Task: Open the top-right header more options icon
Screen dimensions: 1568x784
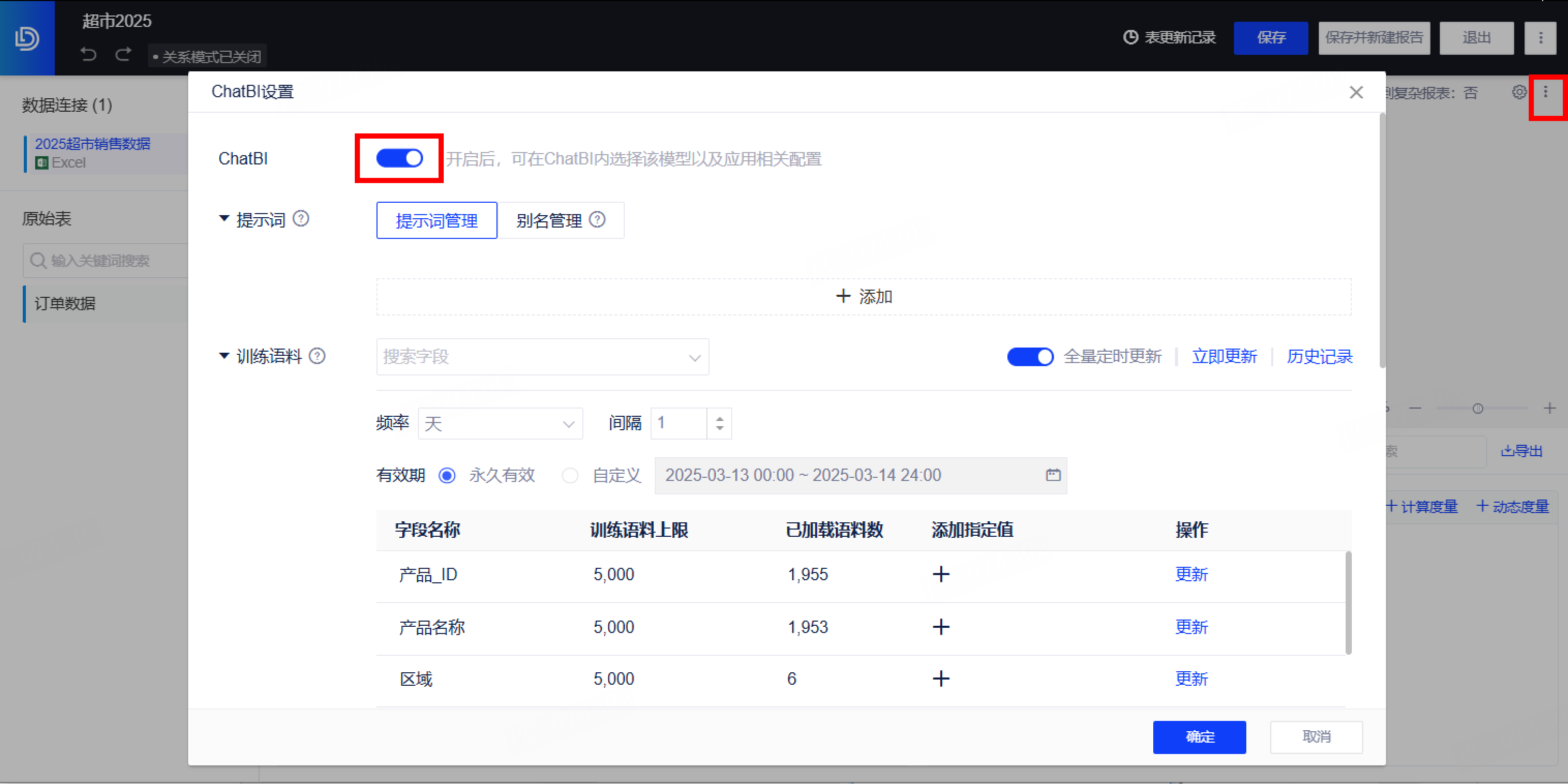Action: (1541, 38)
